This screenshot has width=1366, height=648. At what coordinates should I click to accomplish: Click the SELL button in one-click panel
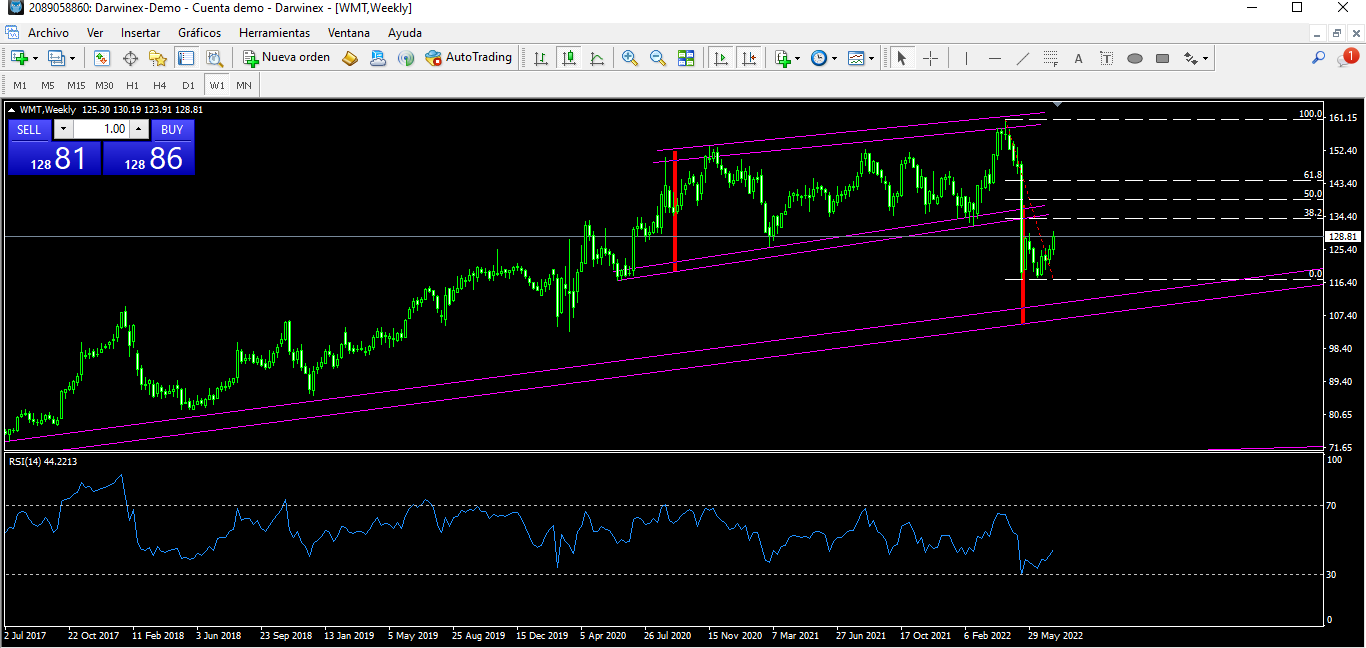tap(29, 129)
